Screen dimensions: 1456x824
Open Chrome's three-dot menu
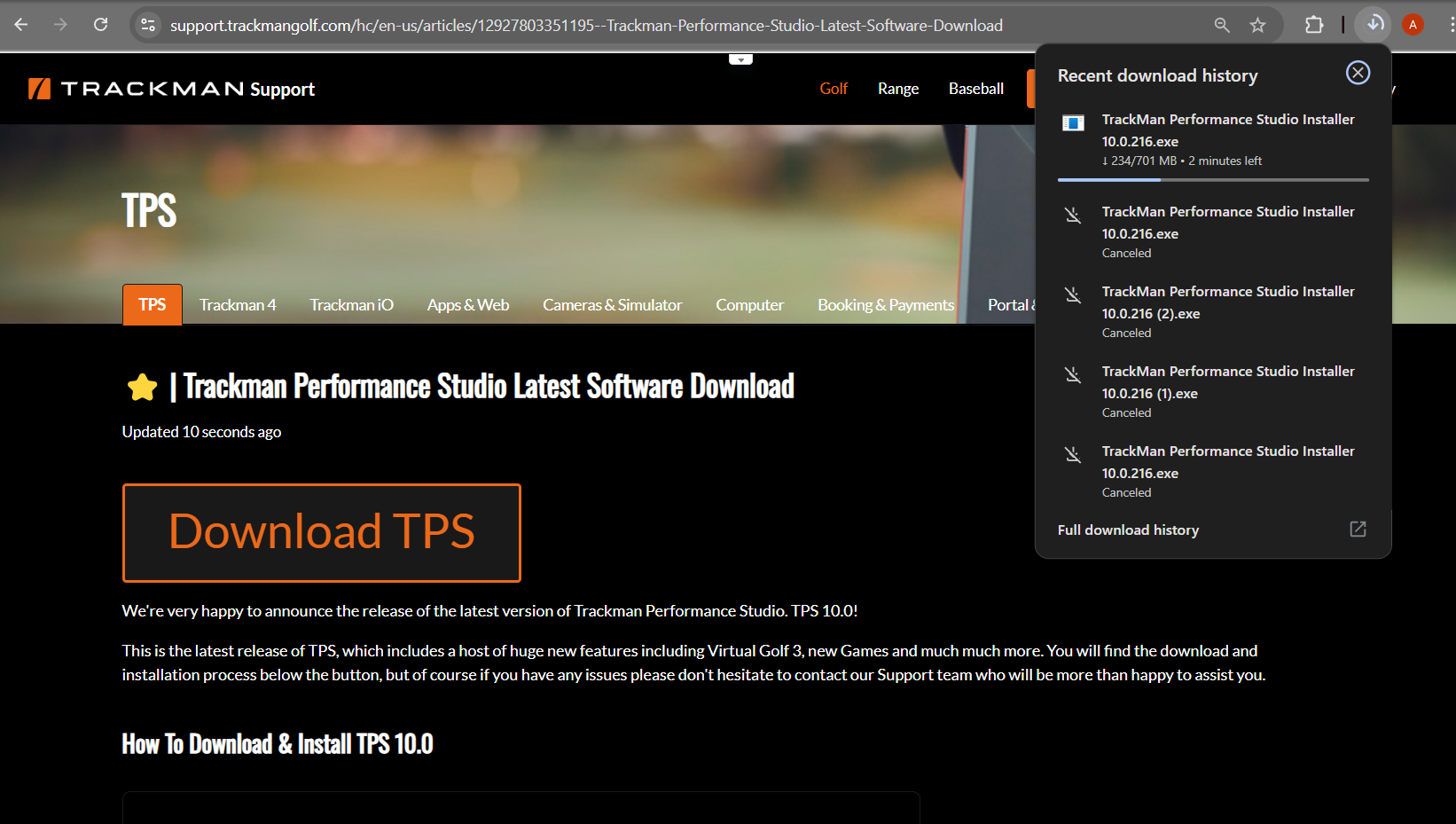1449,24
